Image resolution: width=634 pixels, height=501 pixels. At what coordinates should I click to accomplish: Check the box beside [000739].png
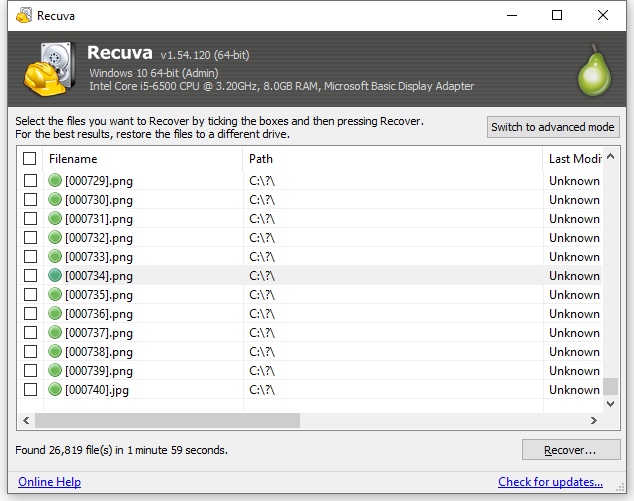point(30,371)
